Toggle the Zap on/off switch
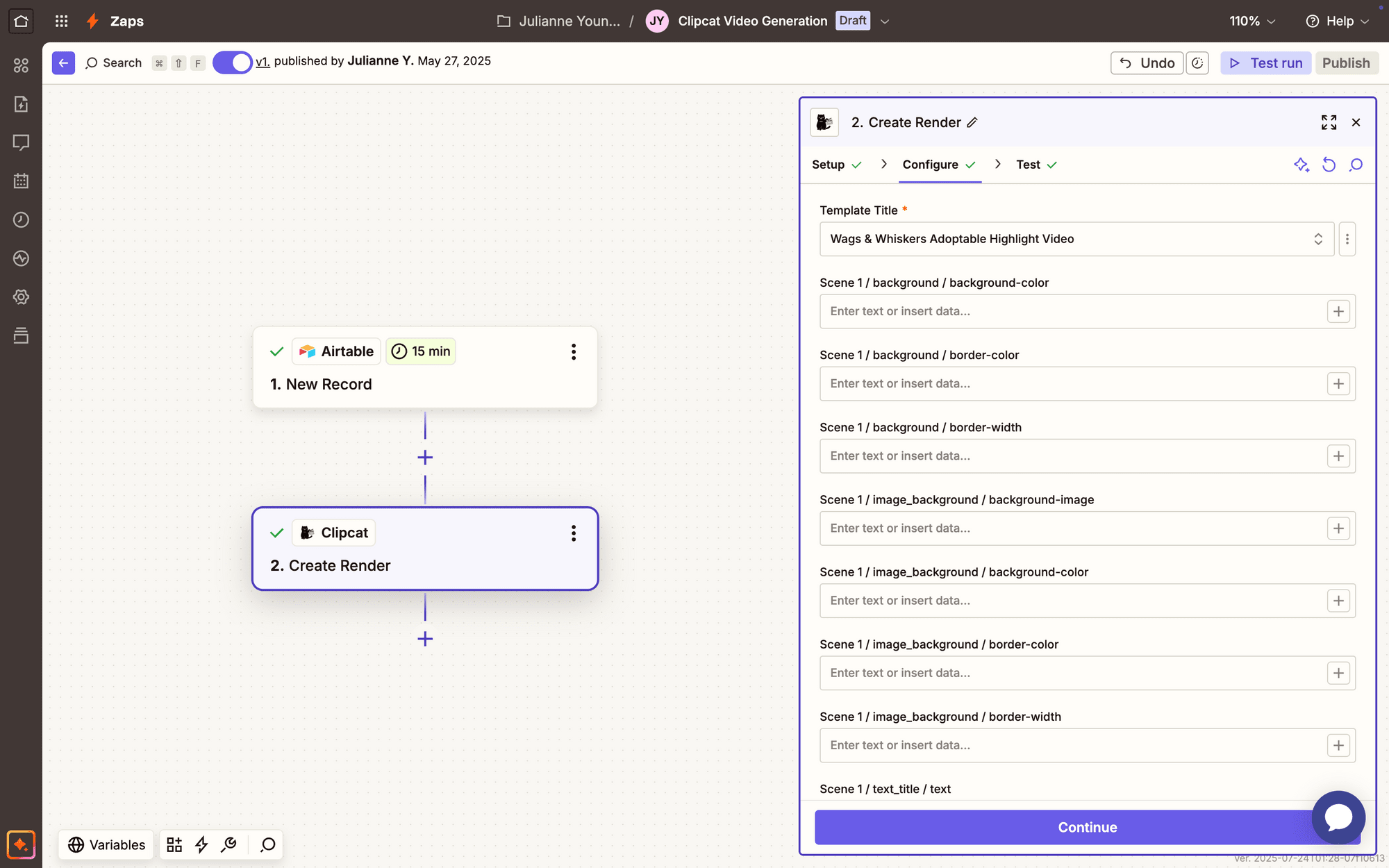Viewport: 1389px width, 868px height. tap(232, 62)
